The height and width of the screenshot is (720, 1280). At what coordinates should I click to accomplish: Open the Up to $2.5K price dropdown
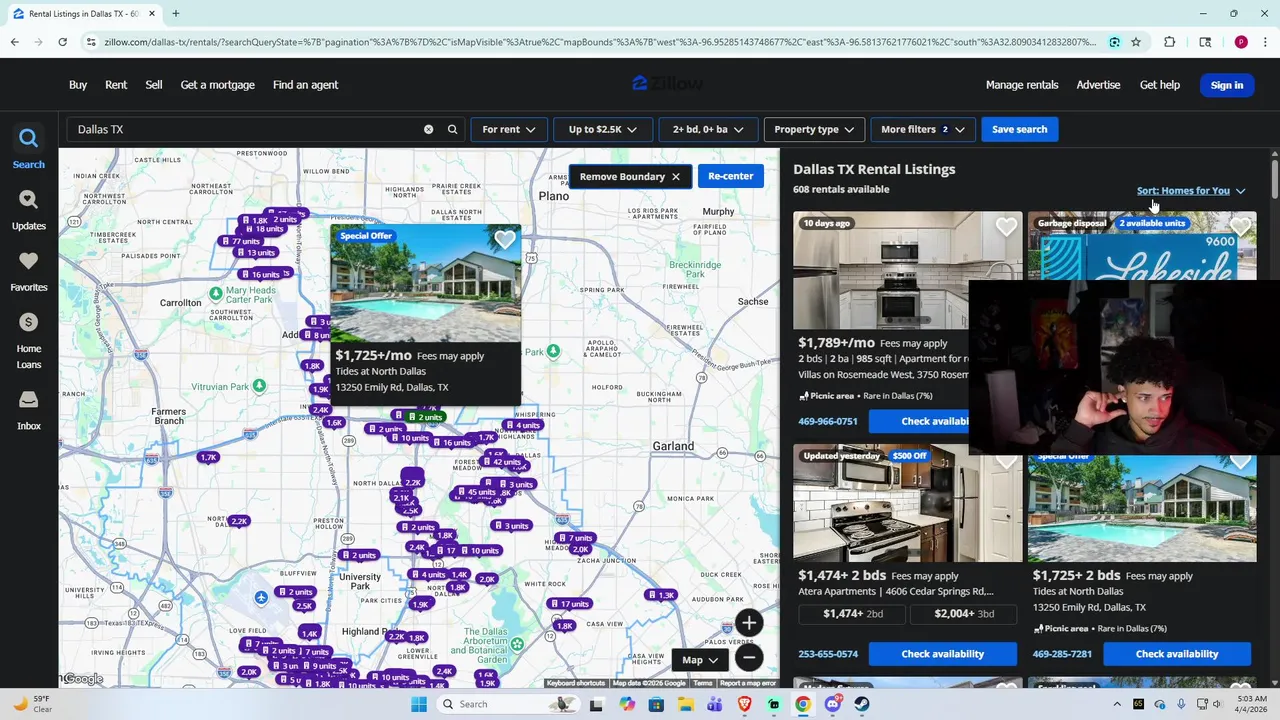[x=603, y=129]
